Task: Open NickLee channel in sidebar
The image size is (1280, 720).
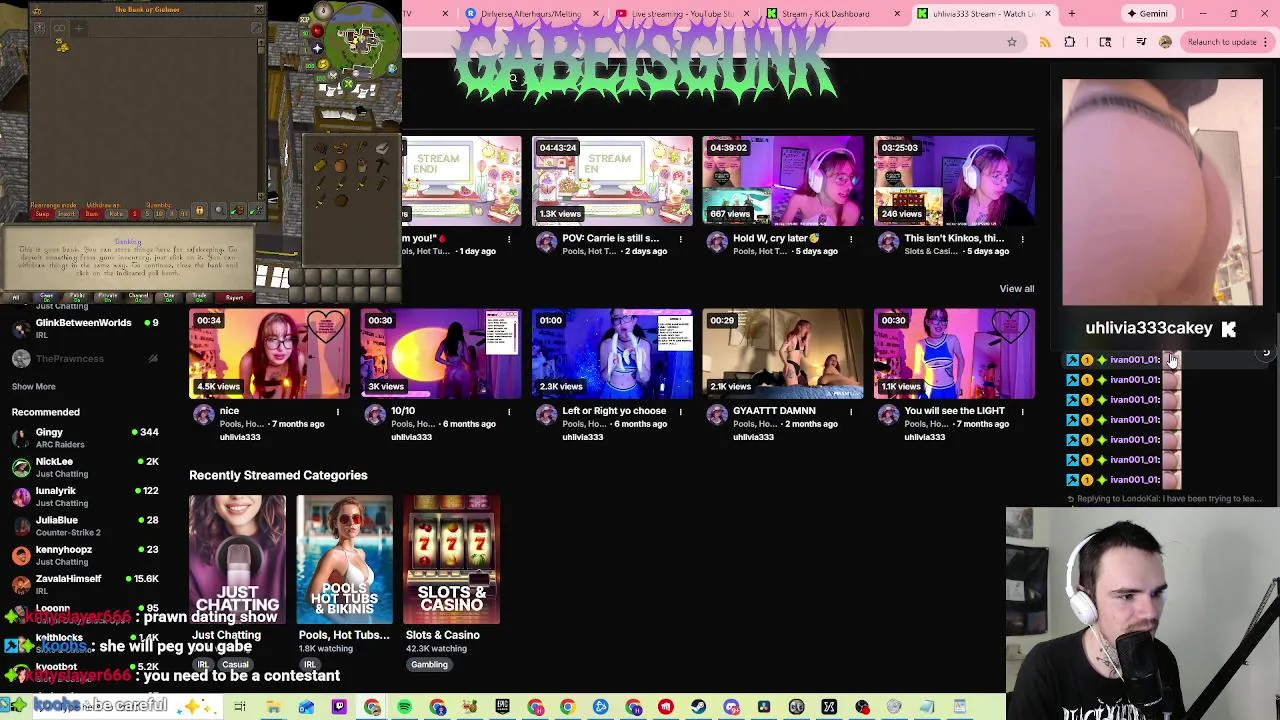Action: [x=84, y=467]
